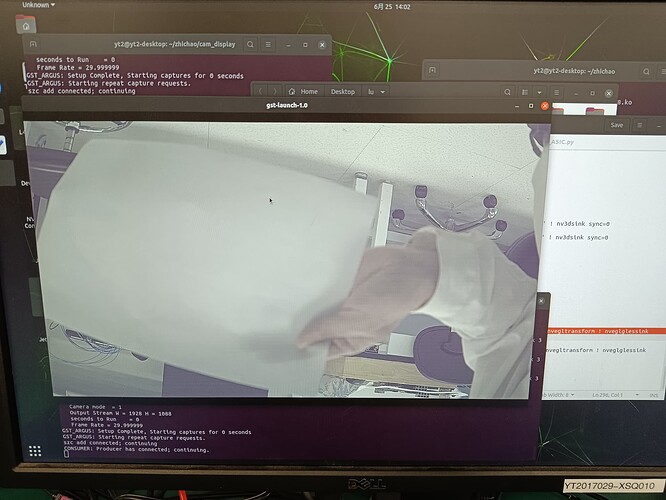Close the gst-launch-1.0 video window

(x=545, y=106)
